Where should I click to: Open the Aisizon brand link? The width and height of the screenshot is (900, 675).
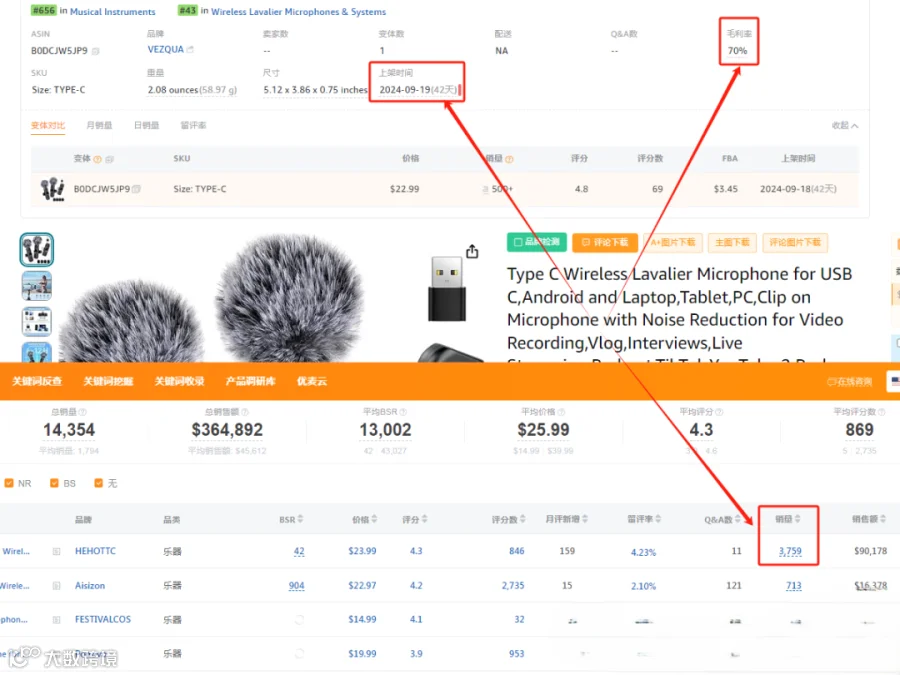pos(90,585)
